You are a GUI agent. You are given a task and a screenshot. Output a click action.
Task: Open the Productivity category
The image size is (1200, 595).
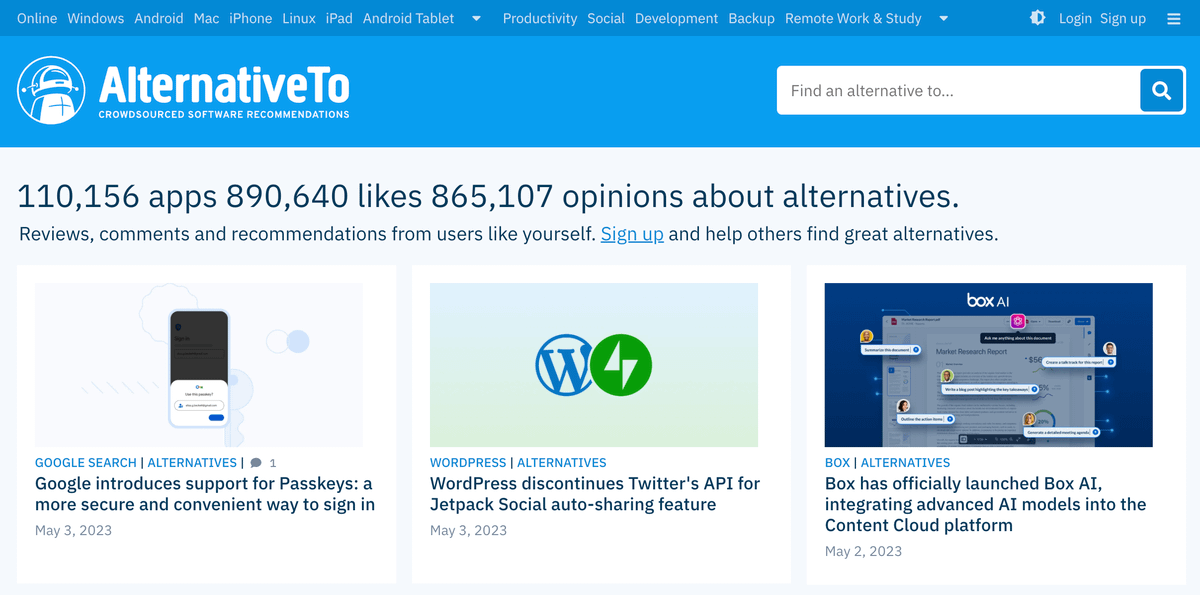pyautogui.click(x=540, y=18)
